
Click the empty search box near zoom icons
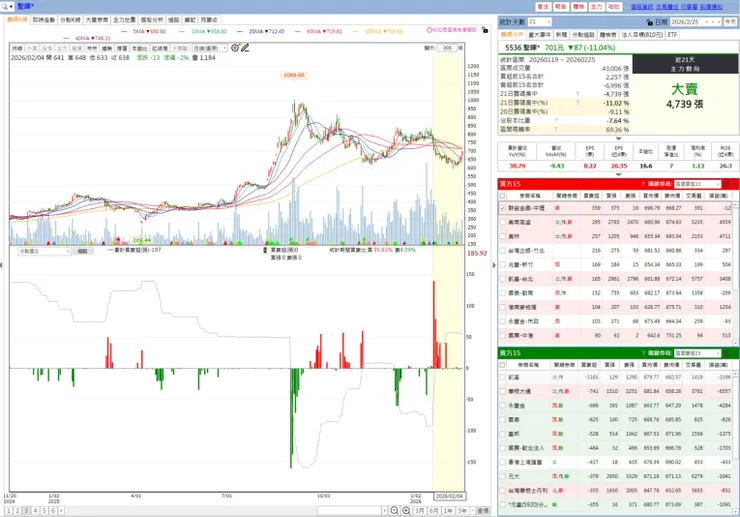tap(349, 511)
